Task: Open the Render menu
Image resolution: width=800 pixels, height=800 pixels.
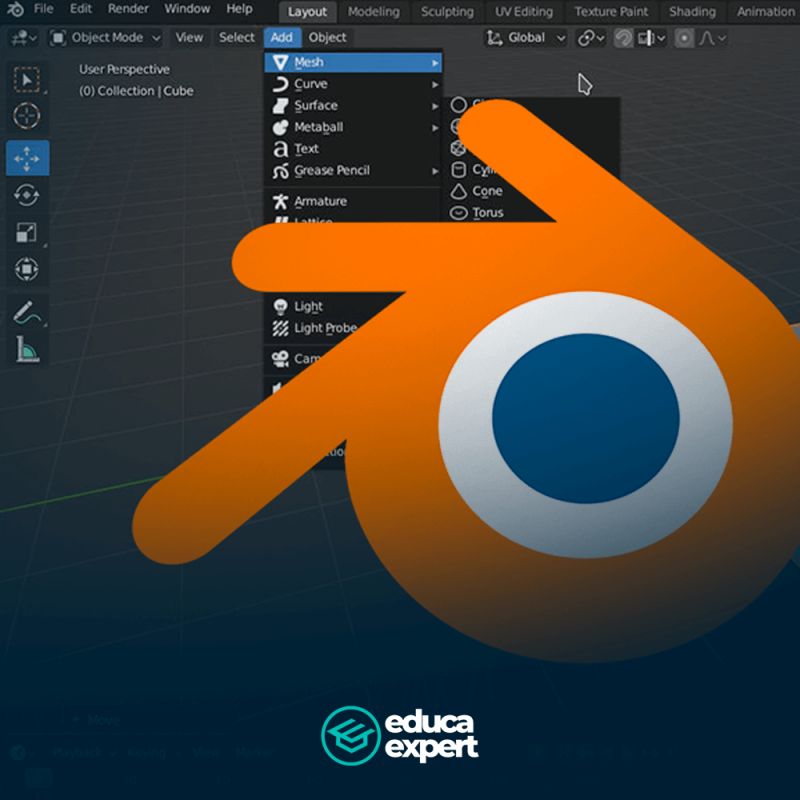Action: tap(128, 10)
